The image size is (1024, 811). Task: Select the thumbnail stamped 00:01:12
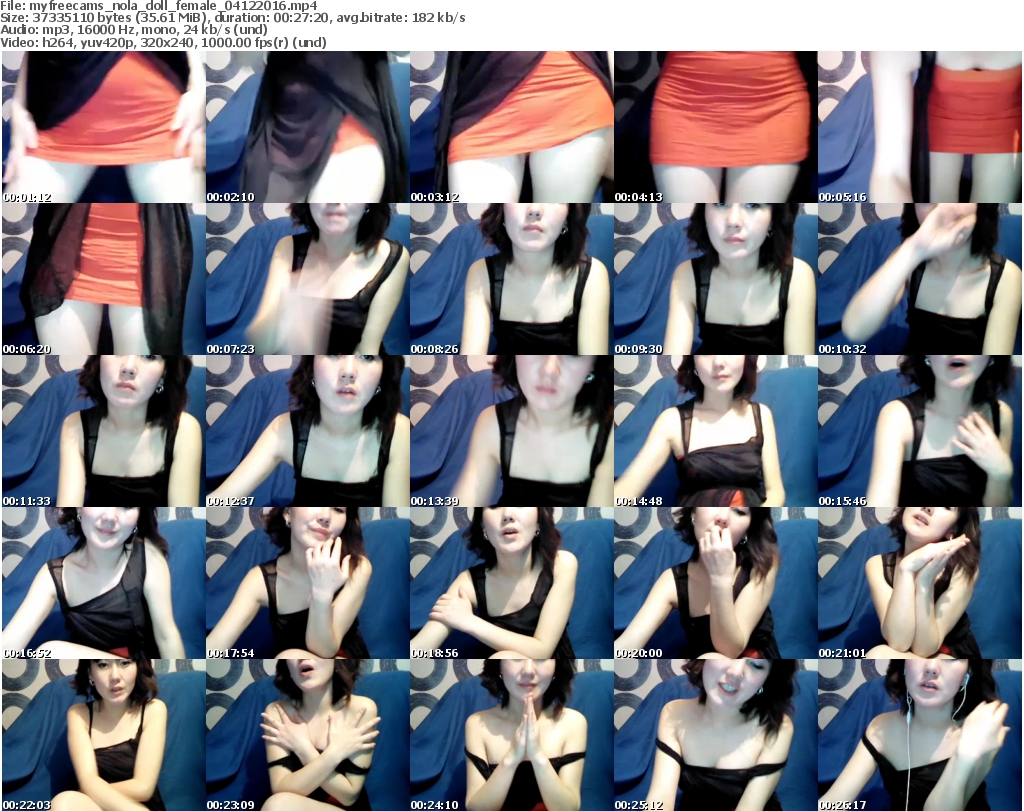[x=103, y=127]
